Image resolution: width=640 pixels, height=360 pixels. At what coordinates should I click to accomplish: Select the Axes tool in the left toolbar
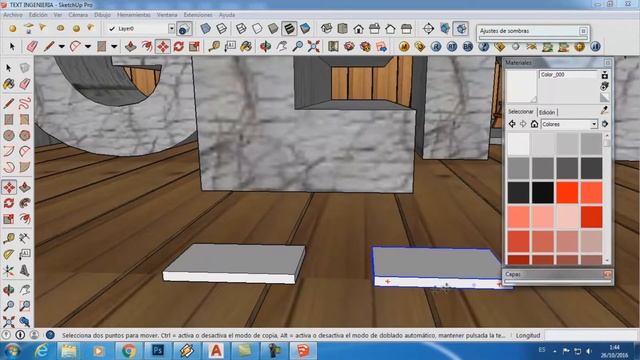click(9, 270)
